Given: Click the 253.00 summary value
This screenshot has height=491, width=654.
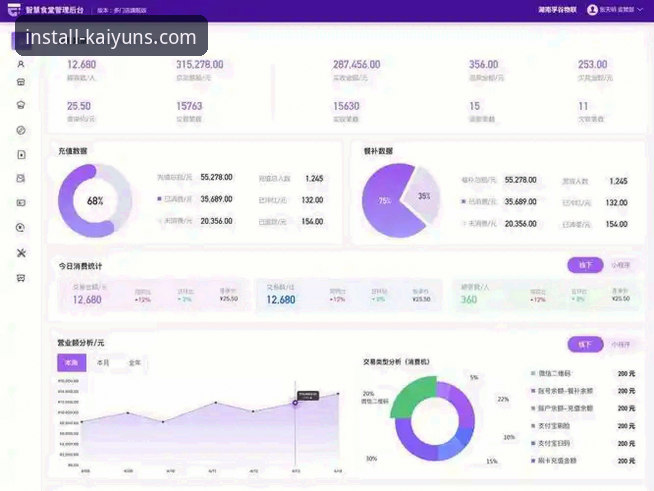Looking at the screenshot, I should [x=592, y=64].
